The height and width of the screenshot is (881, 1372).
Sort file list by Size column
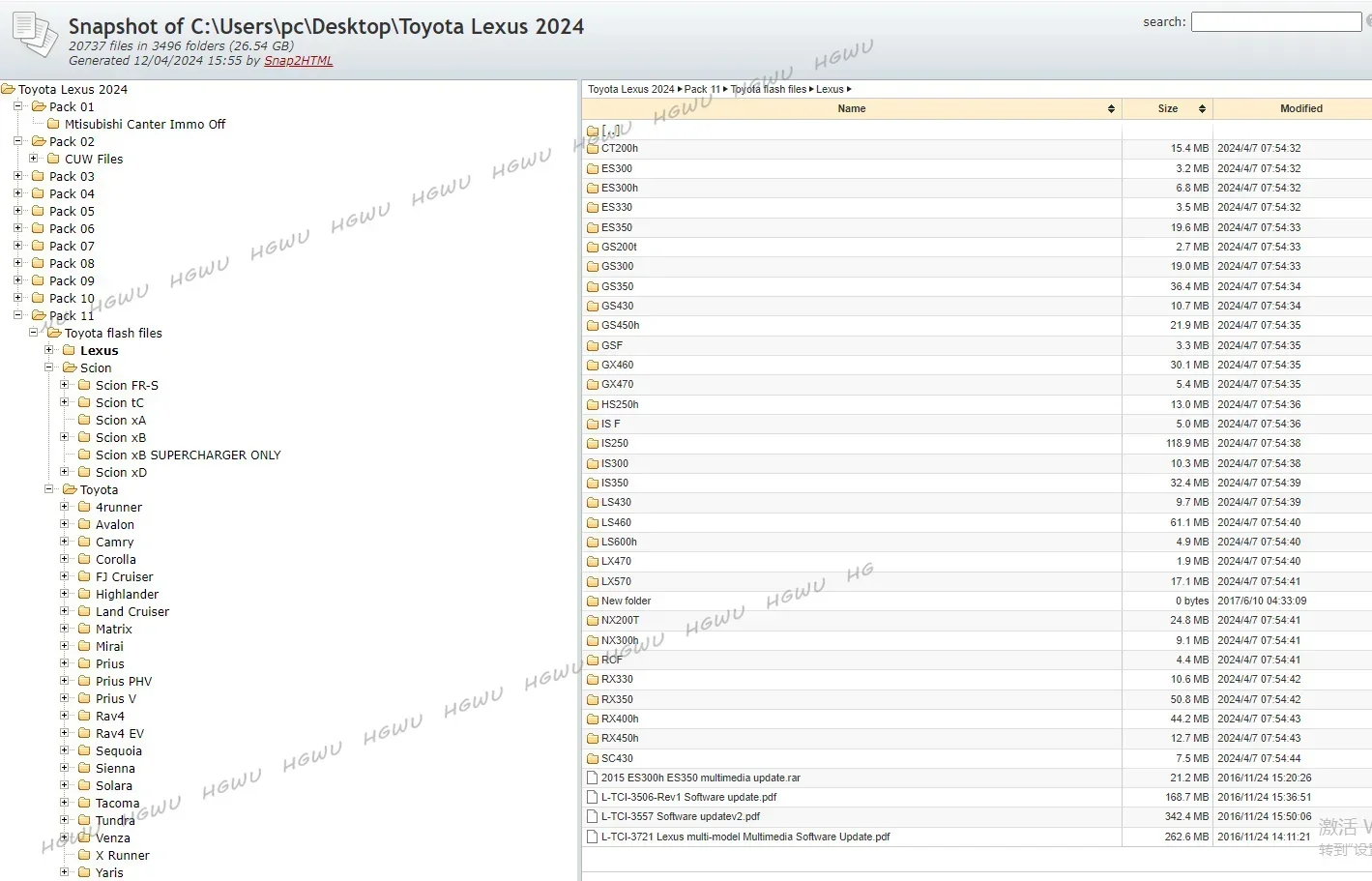pos(1168,108)
